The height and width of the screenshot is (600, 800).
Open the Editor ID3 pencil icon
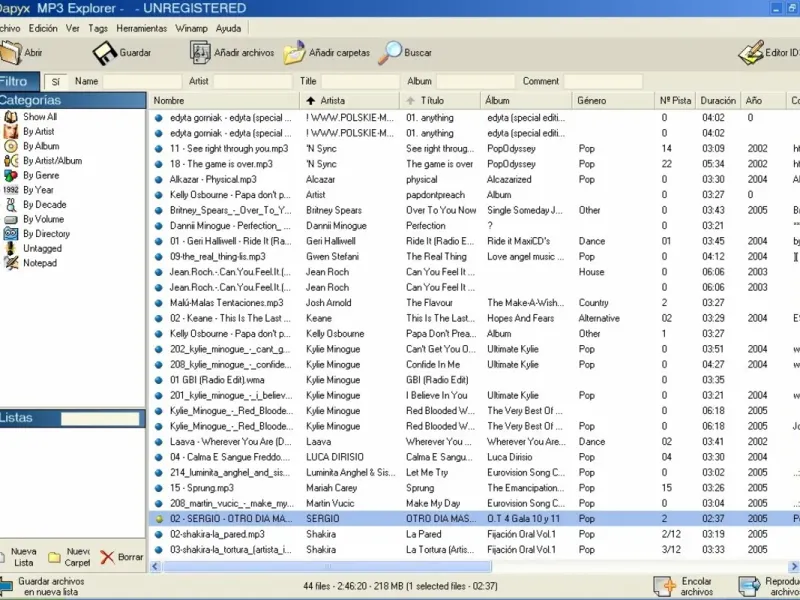click(751, 53)
